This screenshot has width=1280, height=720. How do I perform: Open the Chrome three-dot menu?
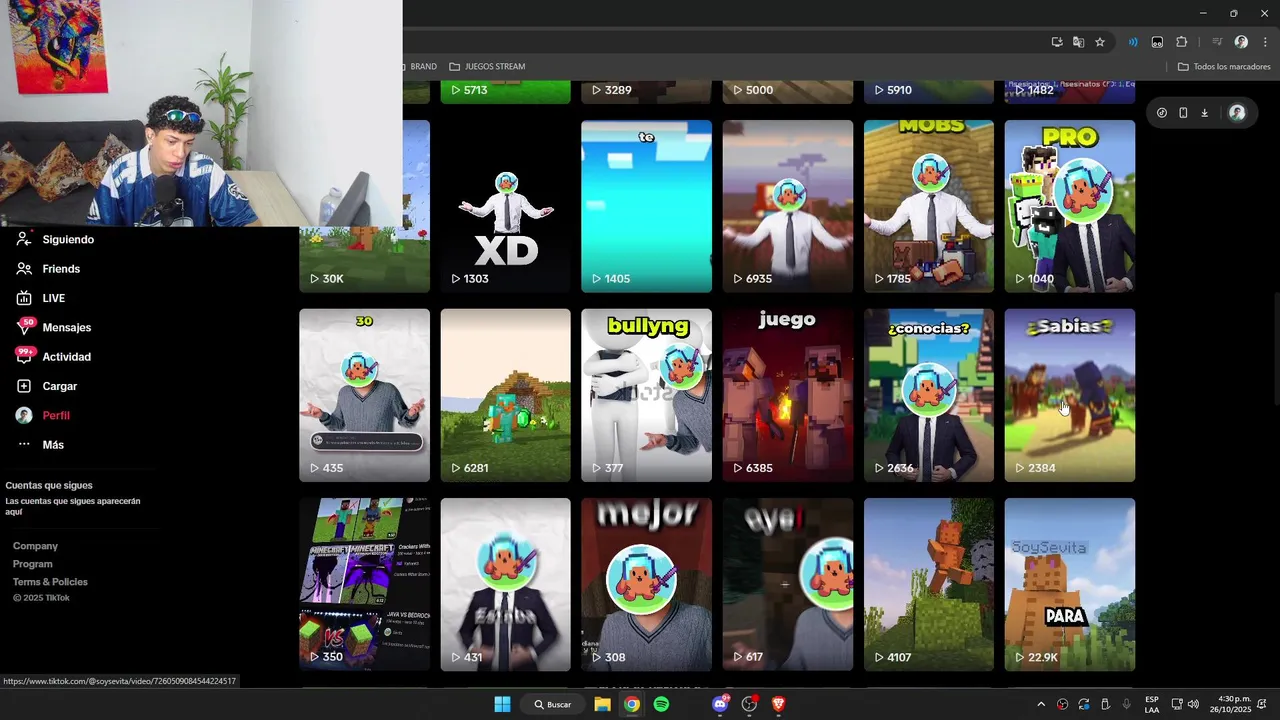point(1265,42)
